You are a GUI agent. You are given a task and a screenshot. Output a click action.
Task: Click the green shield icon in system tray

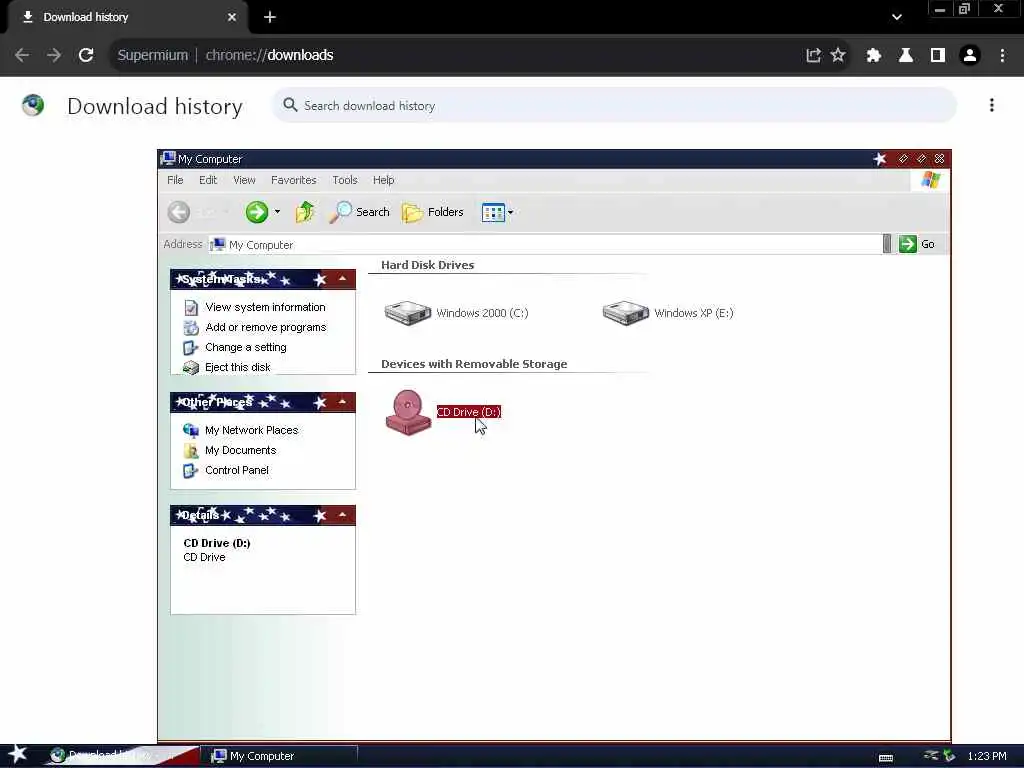949,756
